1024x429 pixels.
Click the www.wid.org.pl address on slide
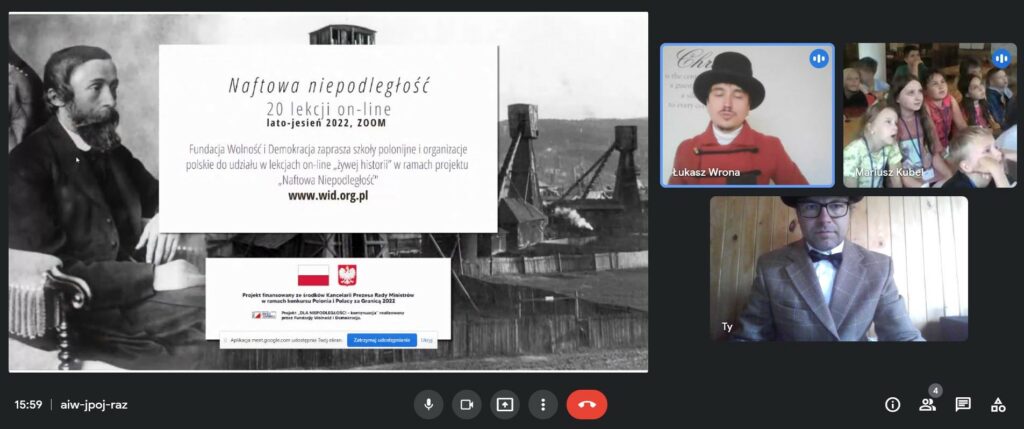[x=328, y=196]
